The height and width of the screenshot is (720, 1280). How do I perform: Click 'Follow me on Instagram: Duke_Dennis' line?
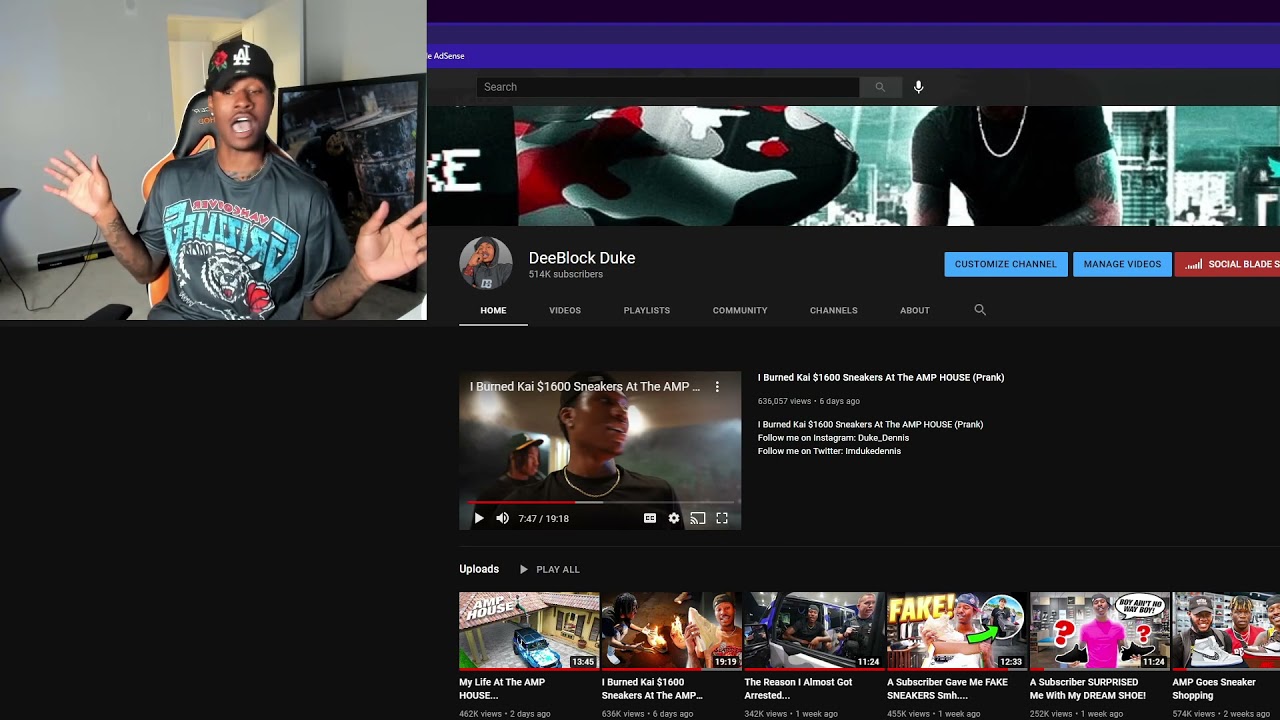click(x=834, y=438)
